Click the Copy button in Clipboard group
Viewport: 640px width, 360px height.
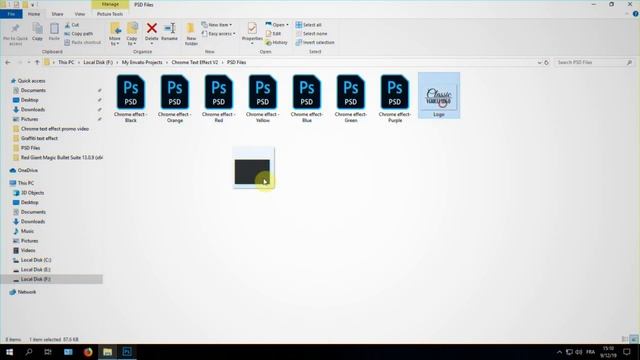(x=38, y=32)
